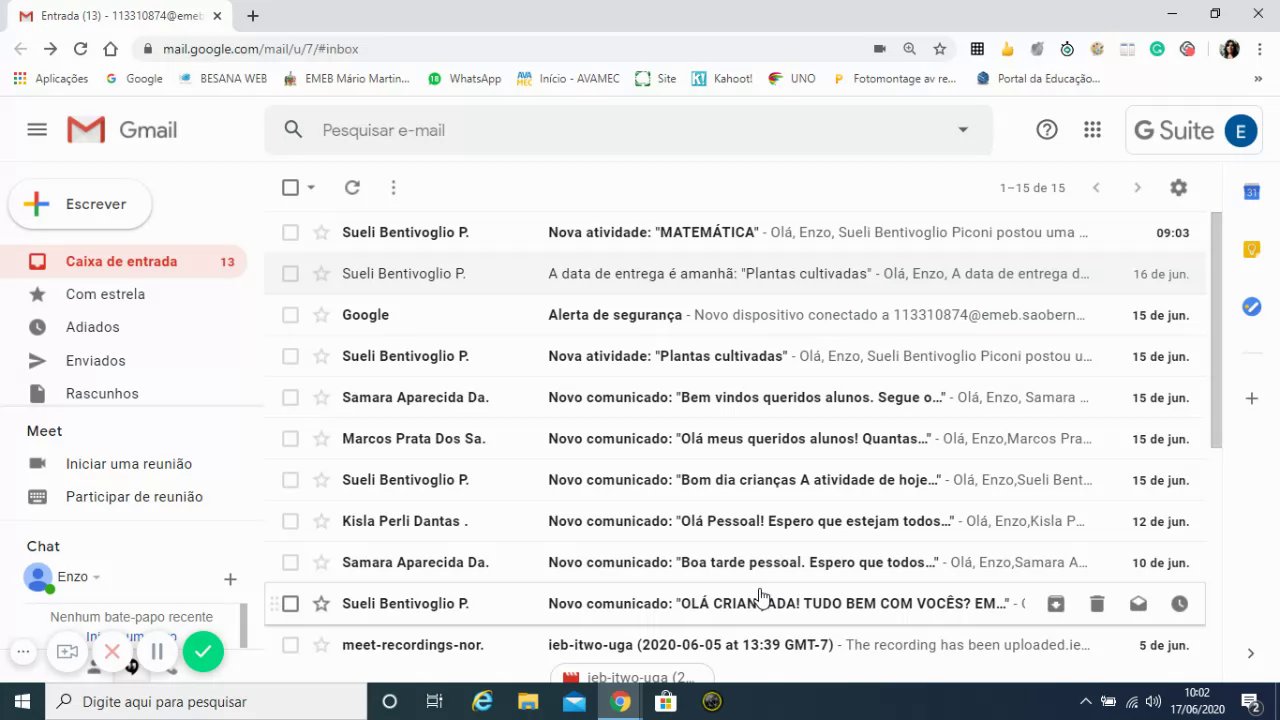Viewport: 1280px width, 720px height.
Task: Open the select options dropdown arrow
Action: tap(311, 187)
